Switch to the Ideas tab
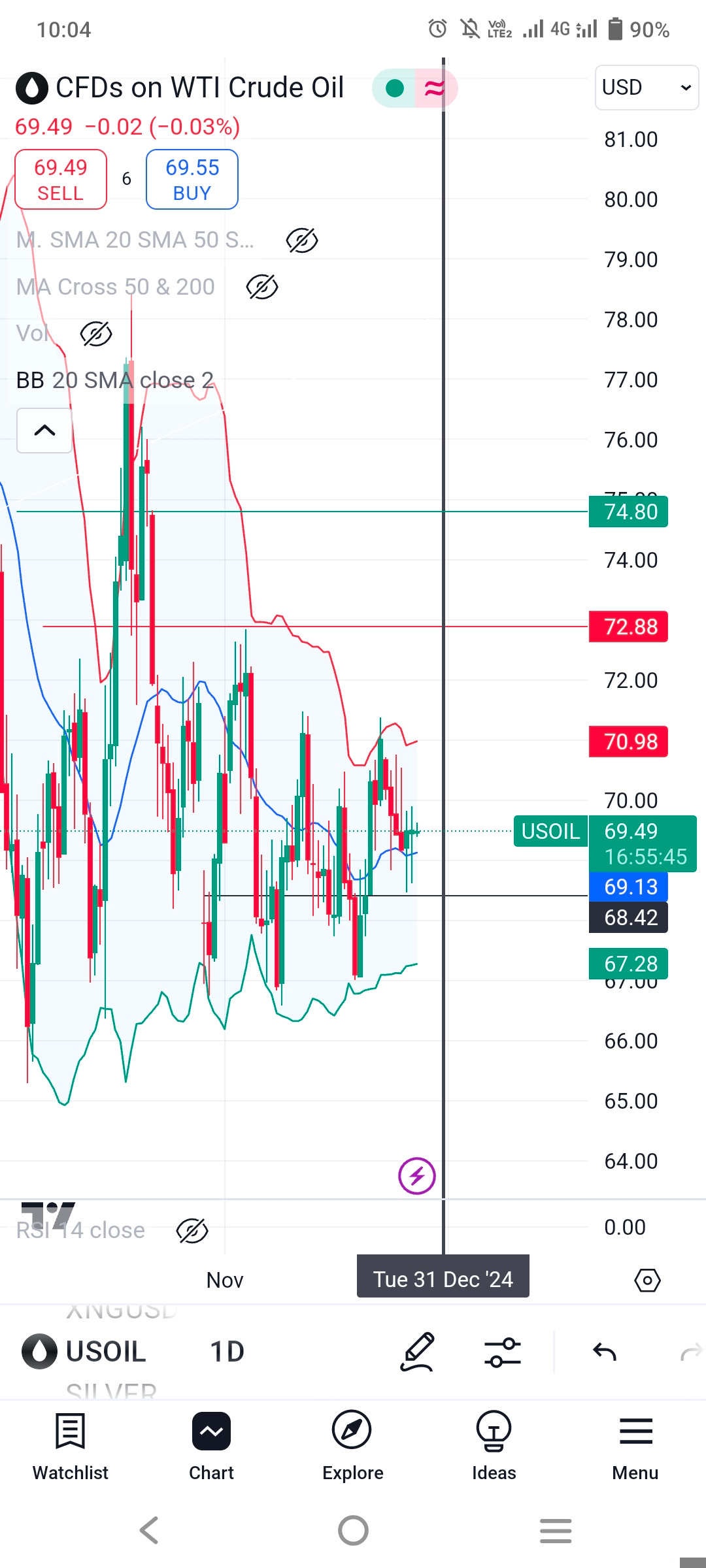Image resolution: width=706 pixels, height=1568 pixels. point(494,1446)
